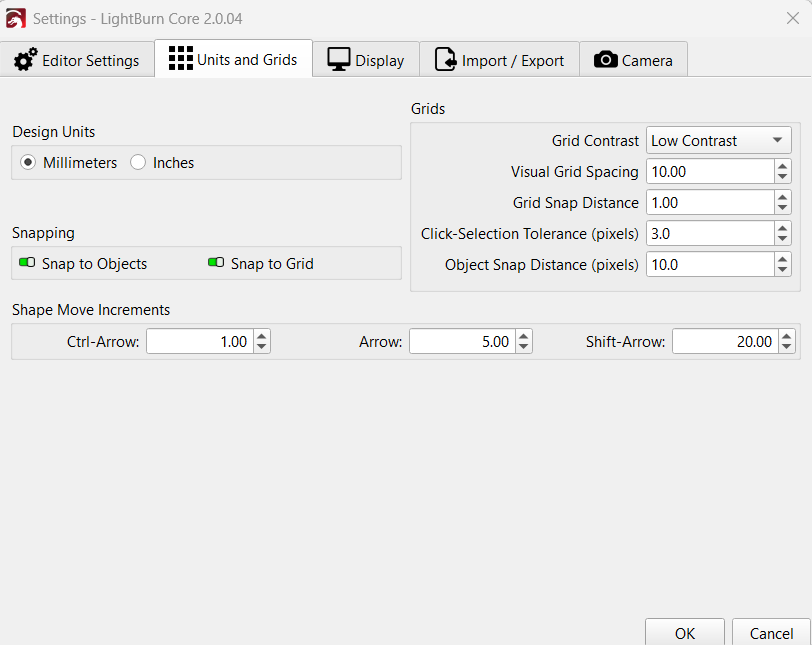Image resolution: width=812 pixels, height=645 pixels.
Task: Raise Ctrl-Arrow increment with up arrow
Action: (261, 337)
